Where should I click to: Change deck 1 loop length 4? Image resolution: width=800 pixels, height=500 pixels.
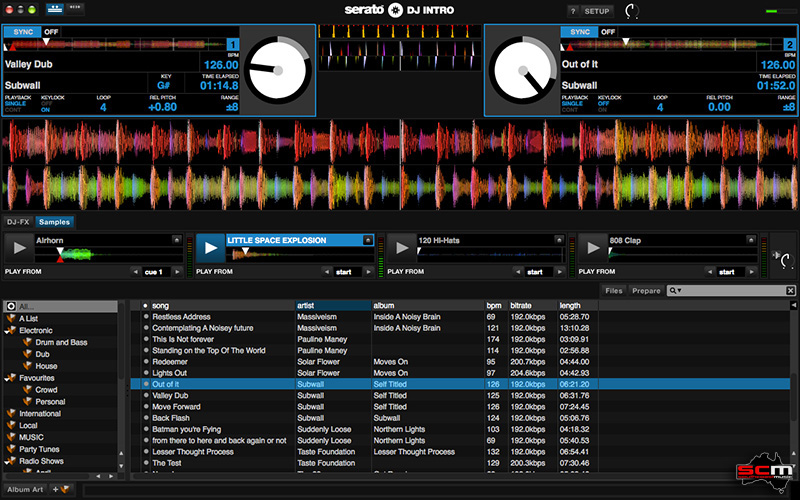(x=103, y=107)
